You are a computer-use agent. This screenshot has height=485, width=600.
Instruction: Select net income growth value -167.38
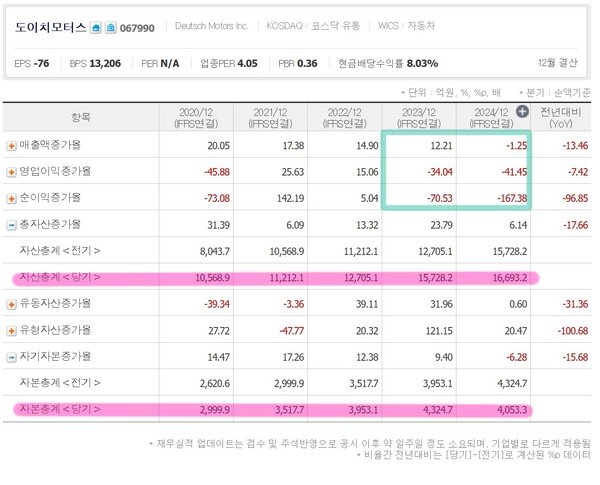[512, 199]
